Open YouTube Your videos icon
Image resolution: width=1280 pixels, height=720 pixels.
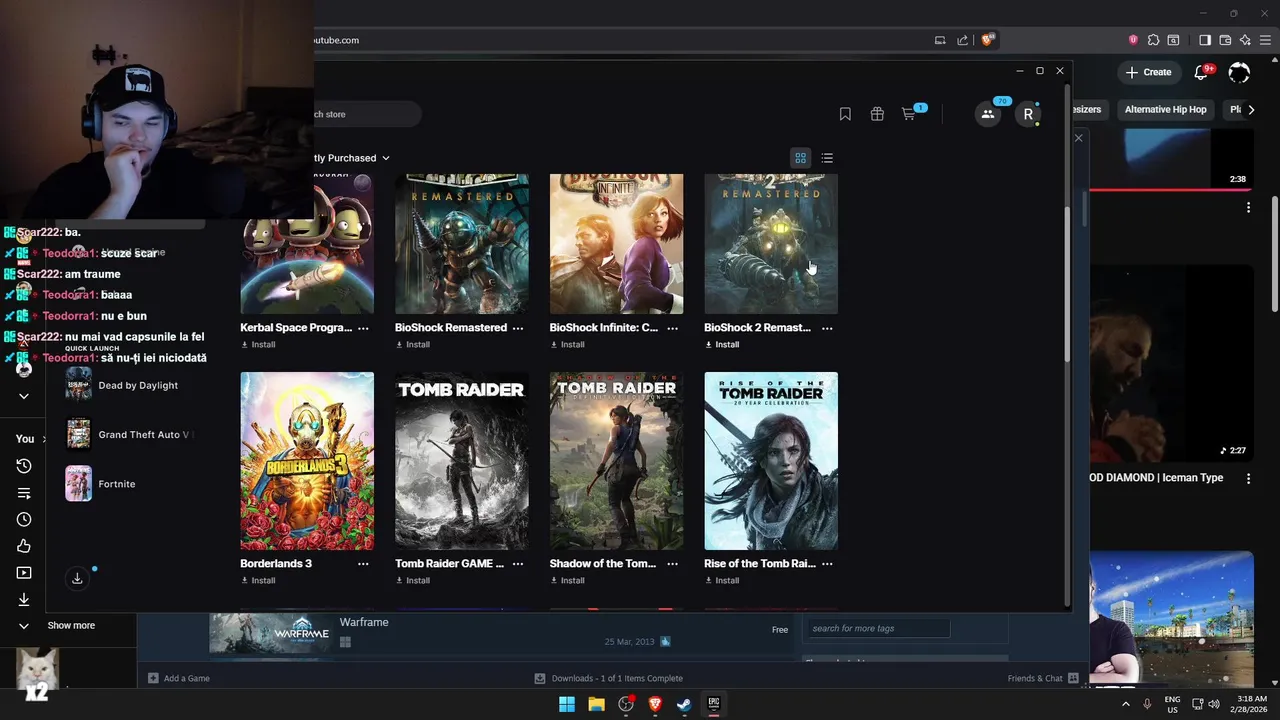coord(24,573)
